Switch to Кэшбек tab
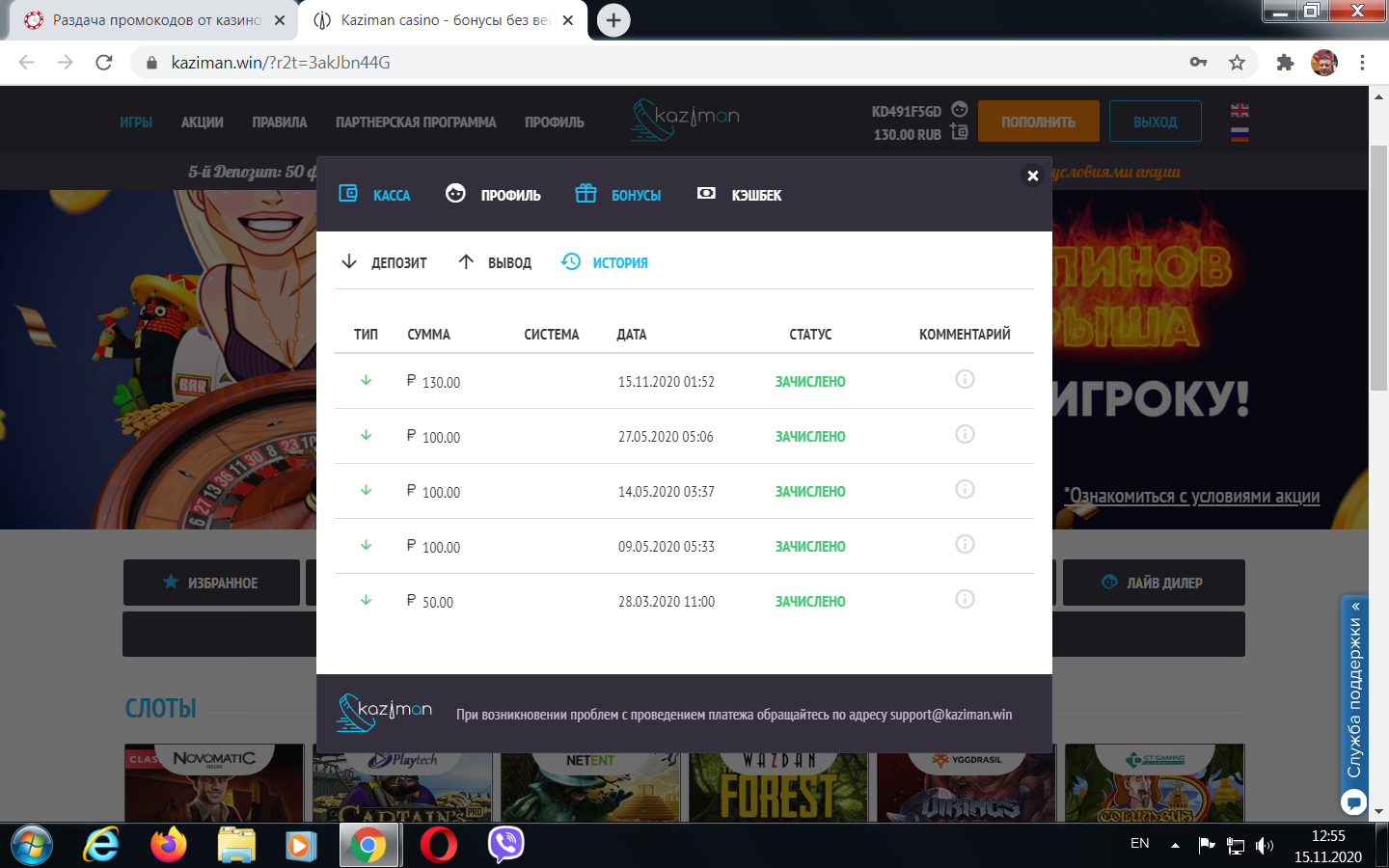Screen dimensions: 1389x868 739,195
